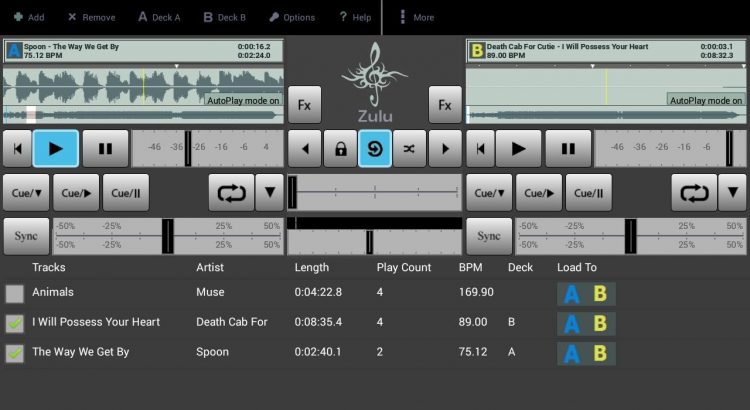Jump Deck A to track start
The image size is (750, 410).
pyautogui.click(x=17, y=148)
